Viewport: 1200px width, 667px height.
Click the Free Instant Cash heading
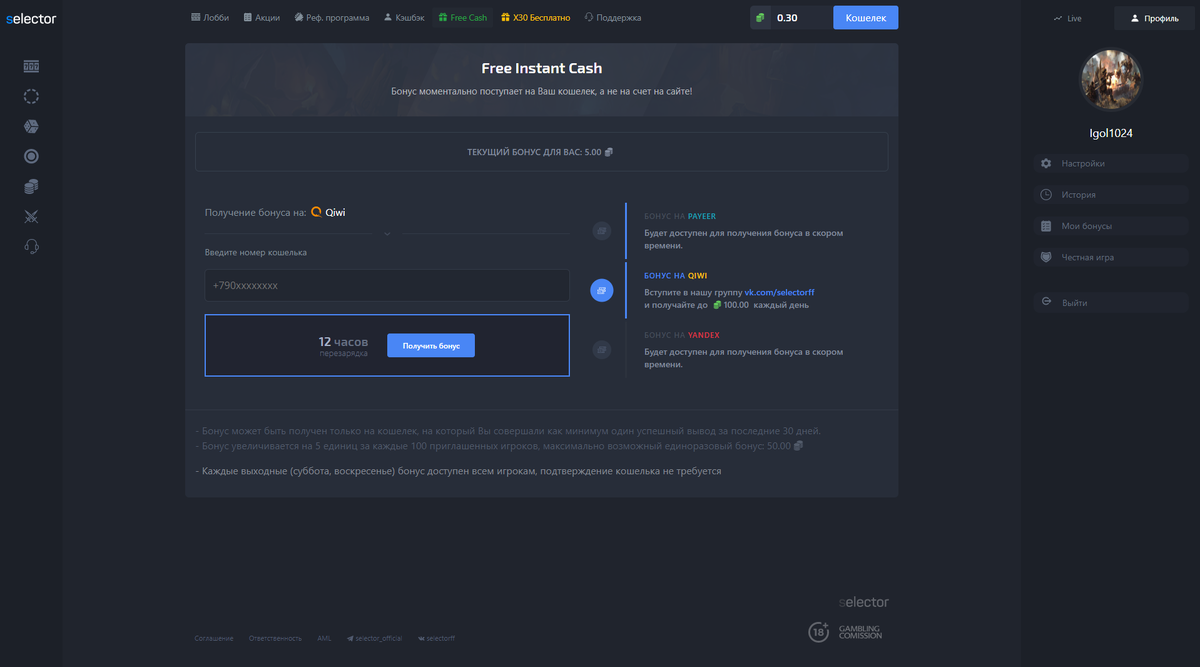coord(541,69)
